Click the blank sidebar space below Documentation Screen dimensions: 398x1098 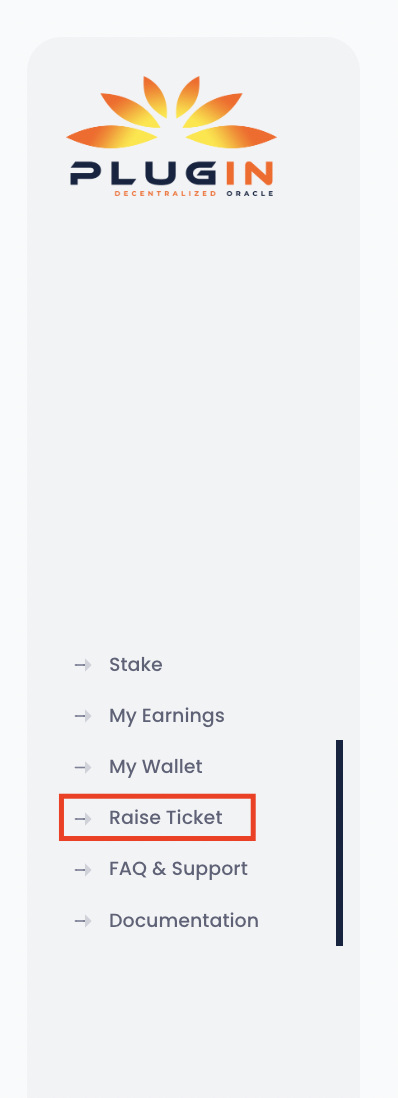click(x=193, y=1022)
